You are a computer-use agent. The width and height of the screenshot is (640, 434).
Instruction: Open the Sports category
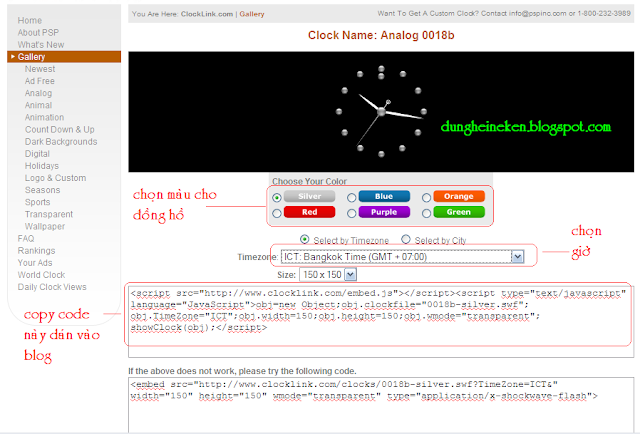pyautogui.click(x=38, y=202)
